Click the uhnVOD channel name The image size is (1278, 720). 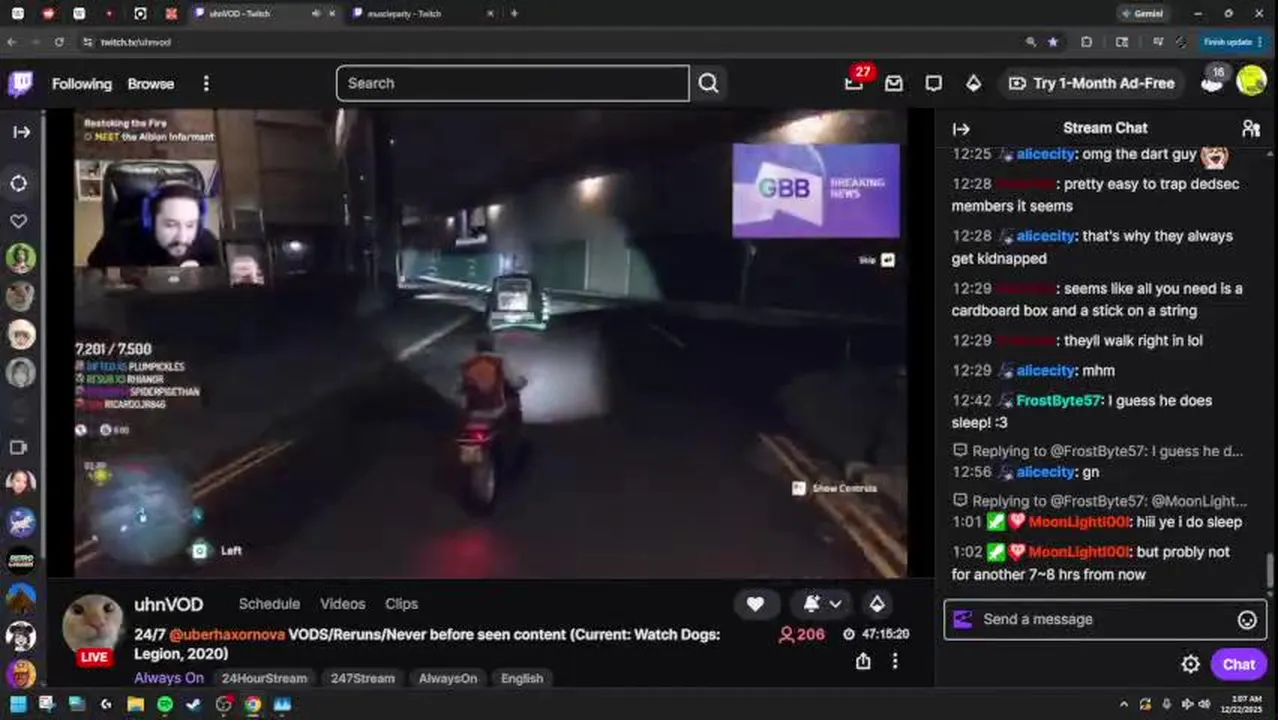click(x=168, y=604)
